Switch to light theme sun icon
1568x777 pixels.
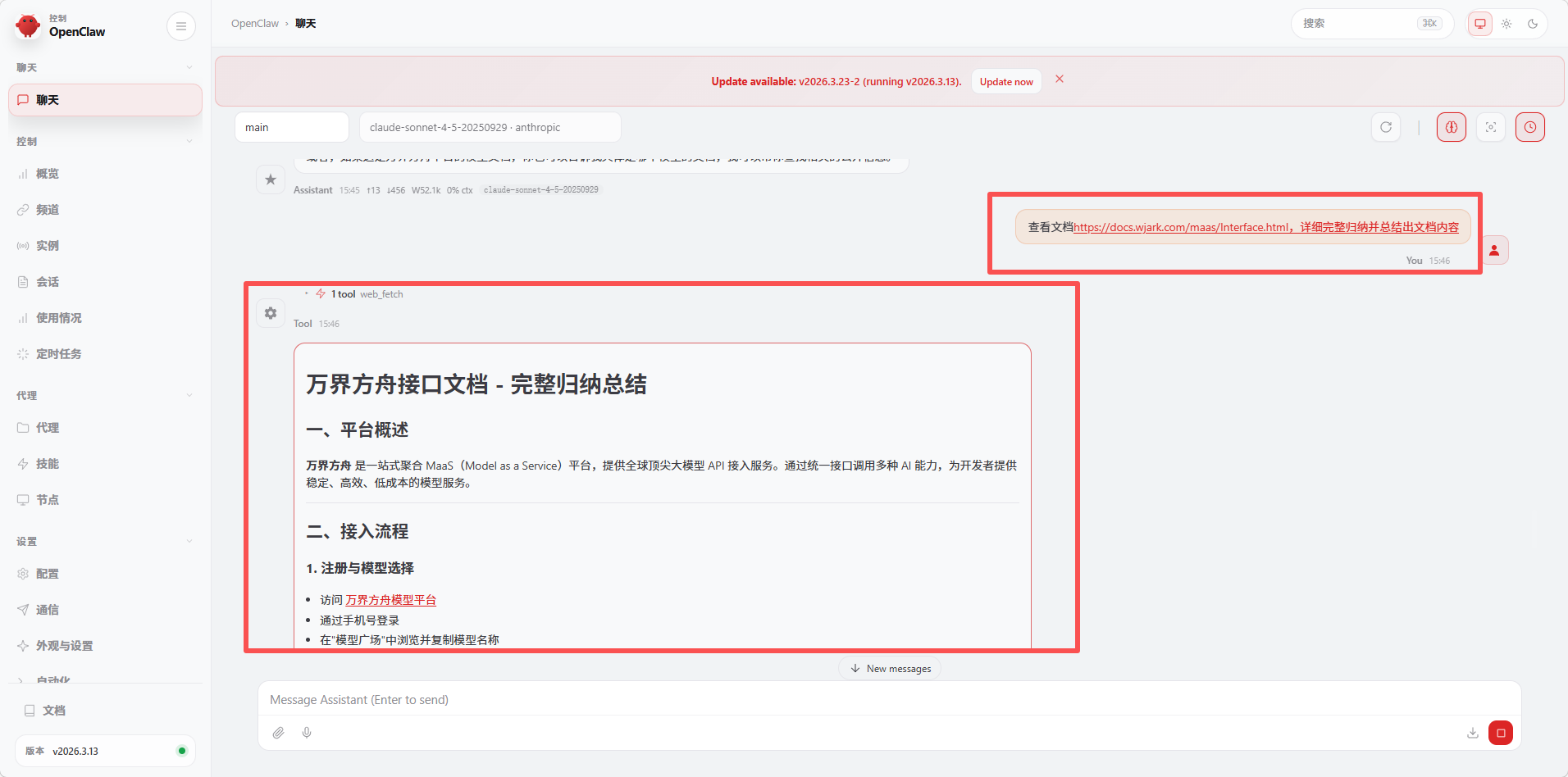tap(1506, 24)
